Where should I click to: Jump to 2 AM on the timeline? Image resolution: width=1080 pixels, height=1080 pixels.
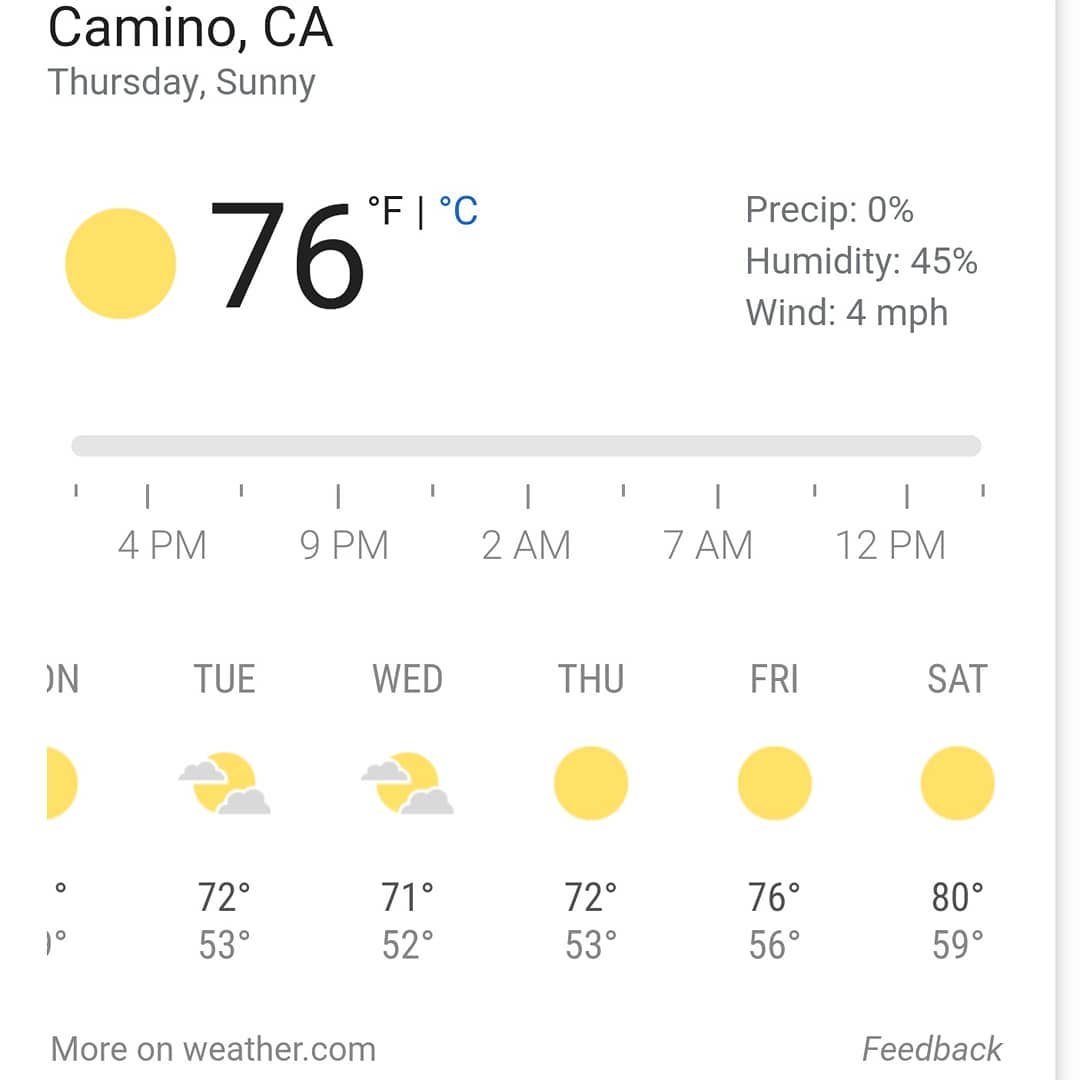click(526, 546)
